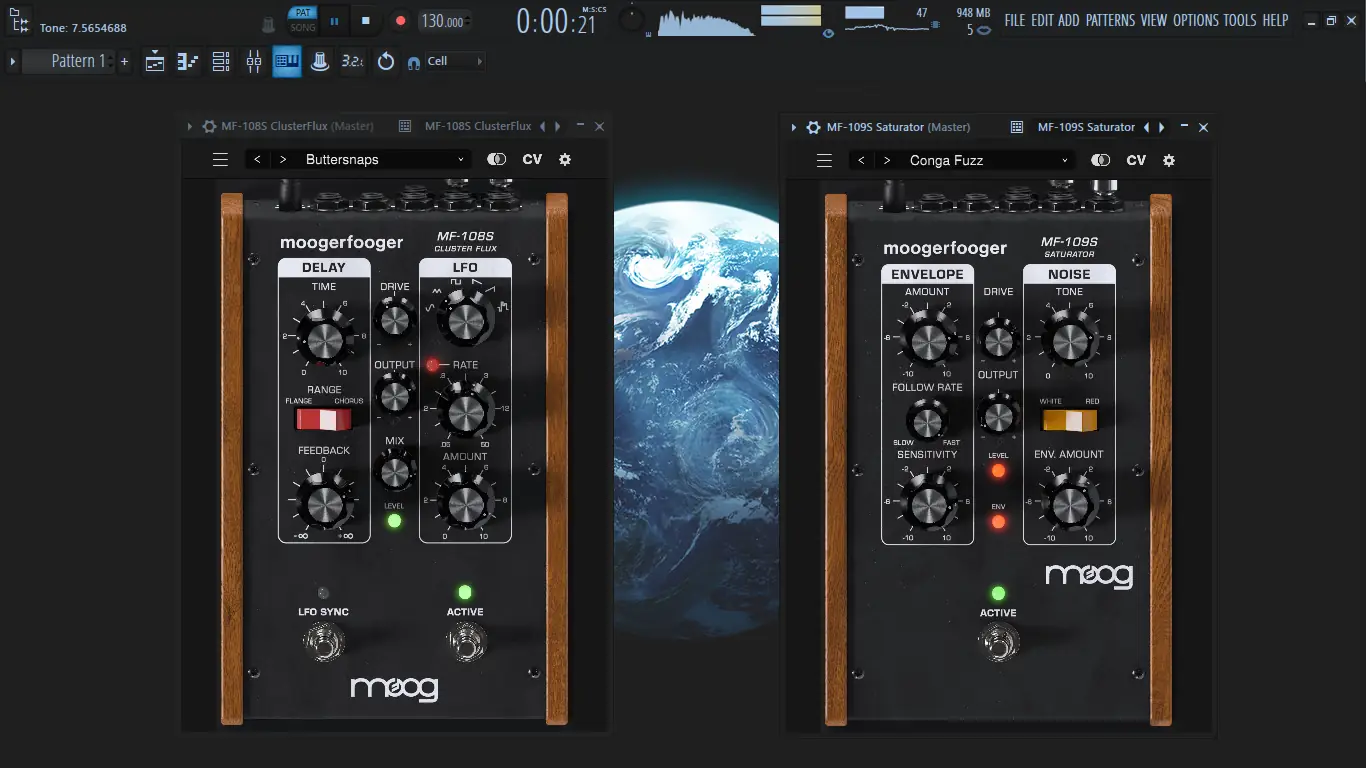Open the HELP menu

(x=1275, y=20)
